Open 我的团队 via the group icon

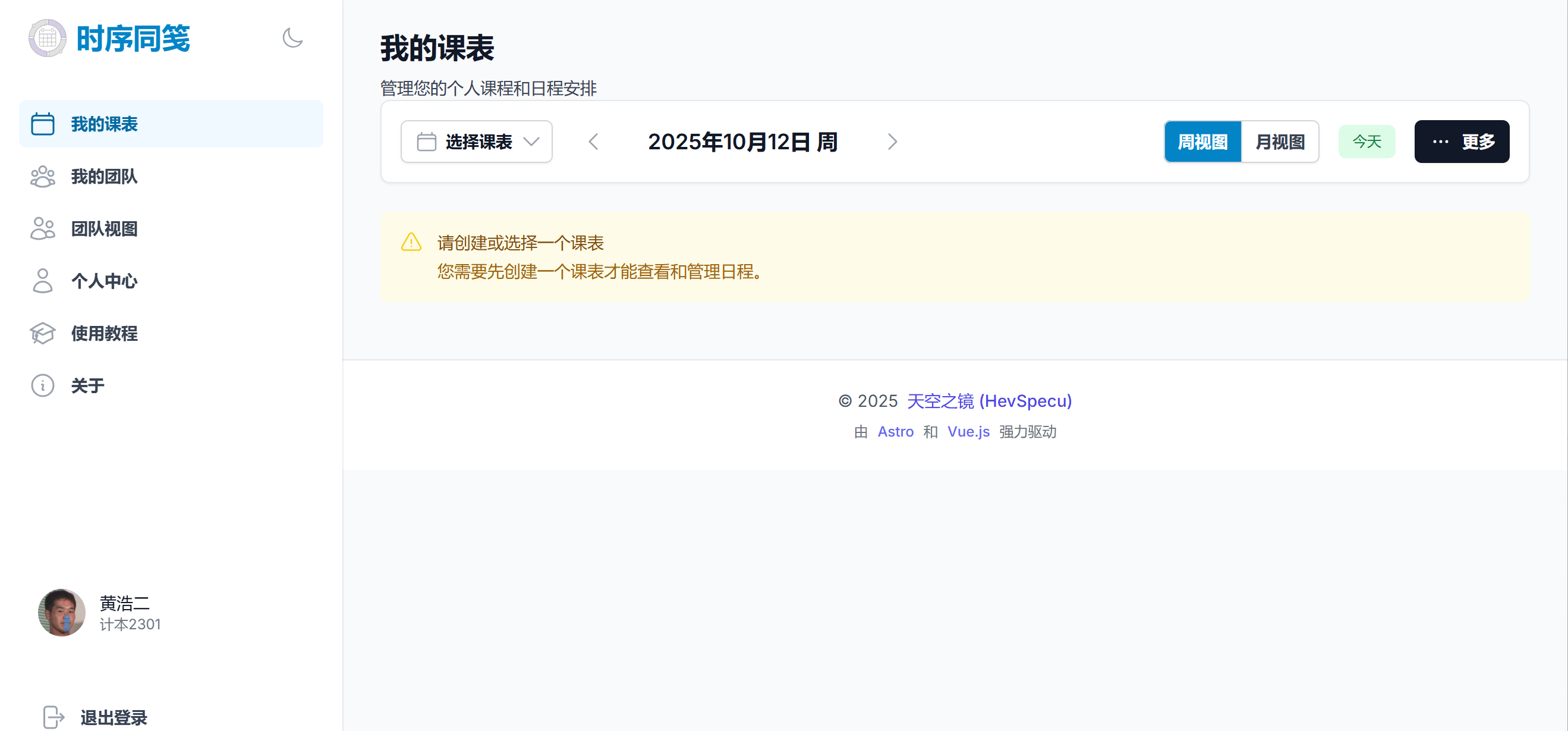point(43,177)
